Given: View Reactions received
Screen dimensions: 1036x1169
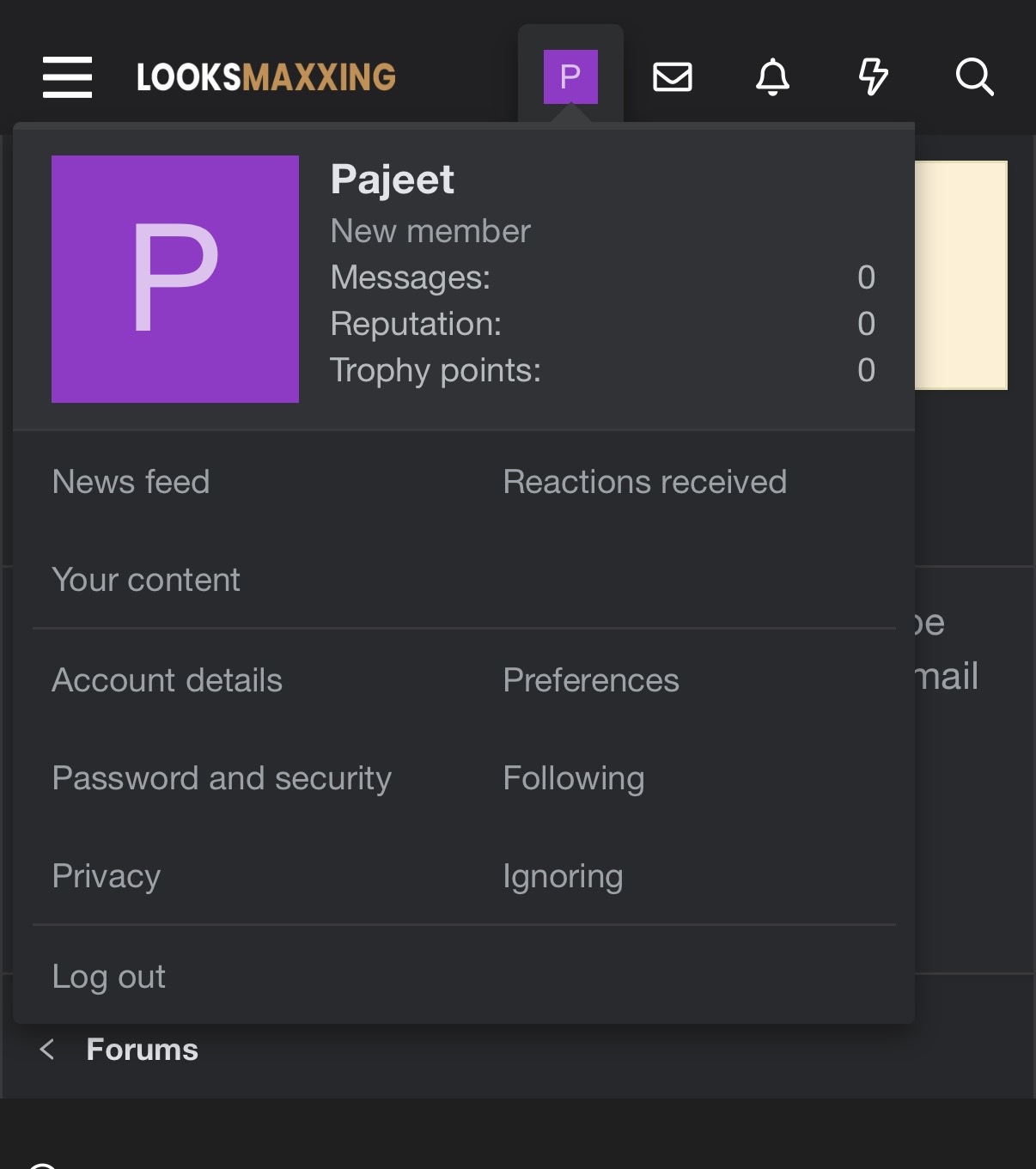Looking at the screenshot, I should [644, 482].
